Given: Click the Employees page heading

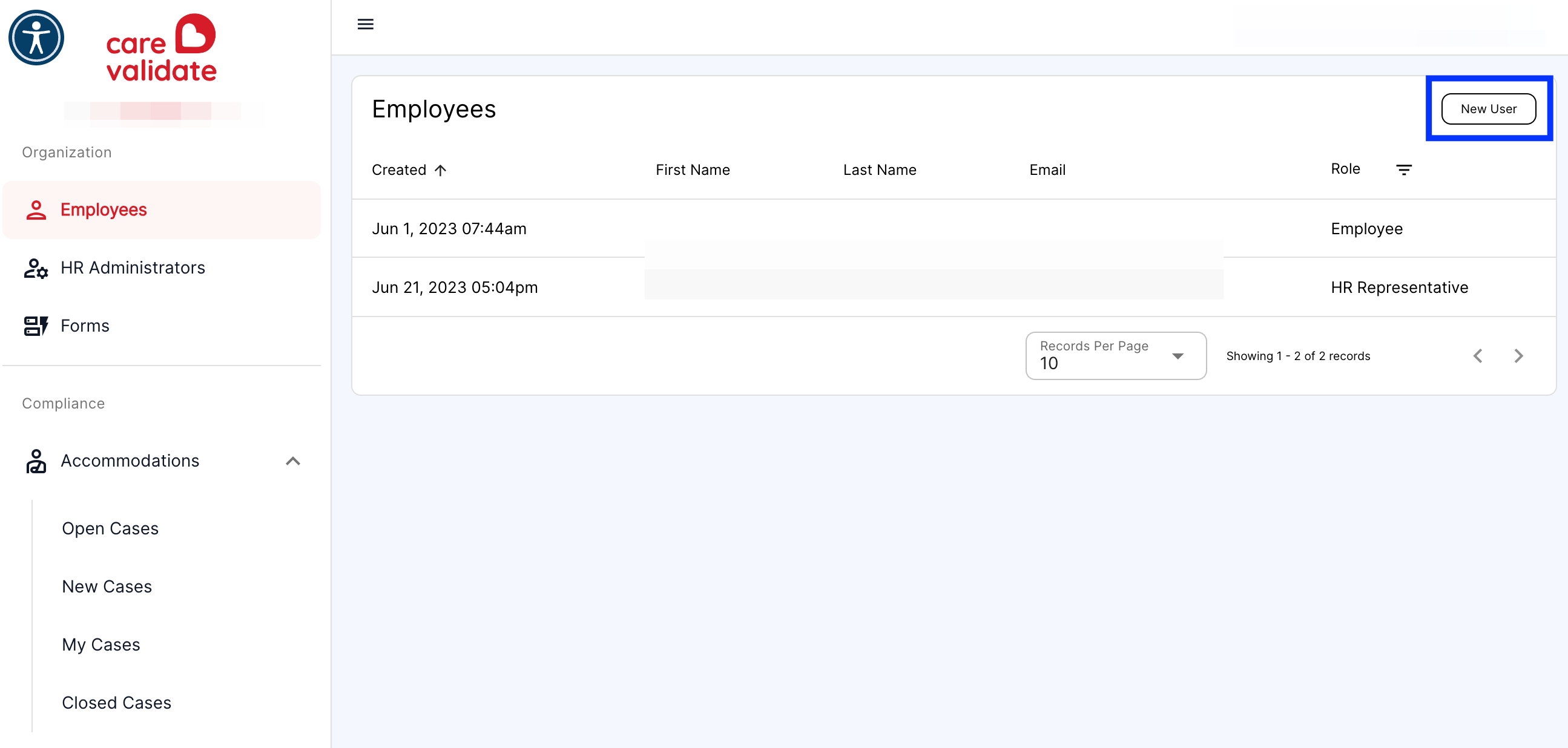Looking at the screenshot, I should tap(434, 110).
